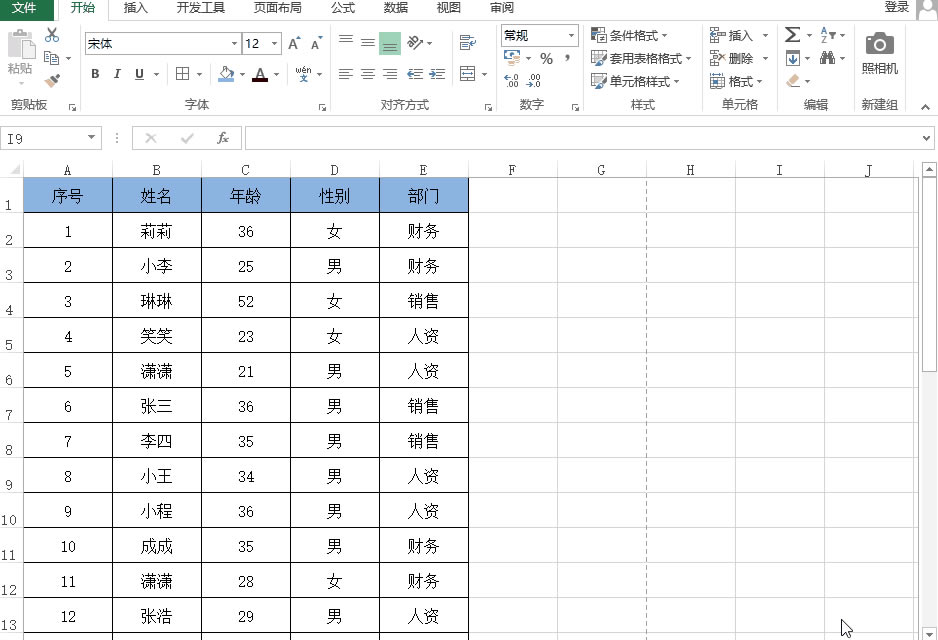Click the percentage style icon
Viewport: 938px width, 640px height.
tap(546, 58)
